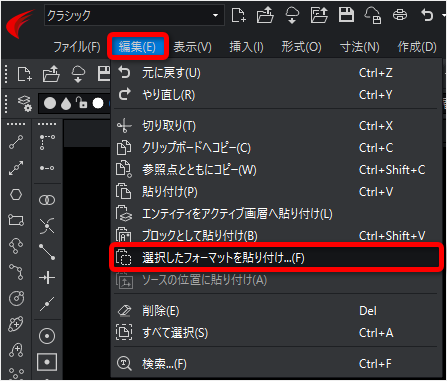447x381 pixels.
Task: Open the クラシック workspace dropdown
Action: 134,15
